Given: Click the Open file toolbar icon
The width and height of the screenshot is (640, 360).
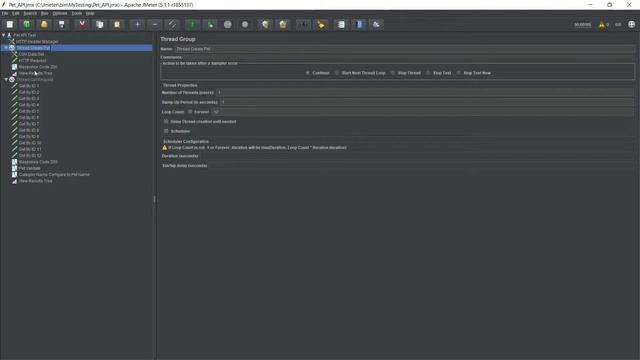Looking at the screenshot, I should (44, 24).
